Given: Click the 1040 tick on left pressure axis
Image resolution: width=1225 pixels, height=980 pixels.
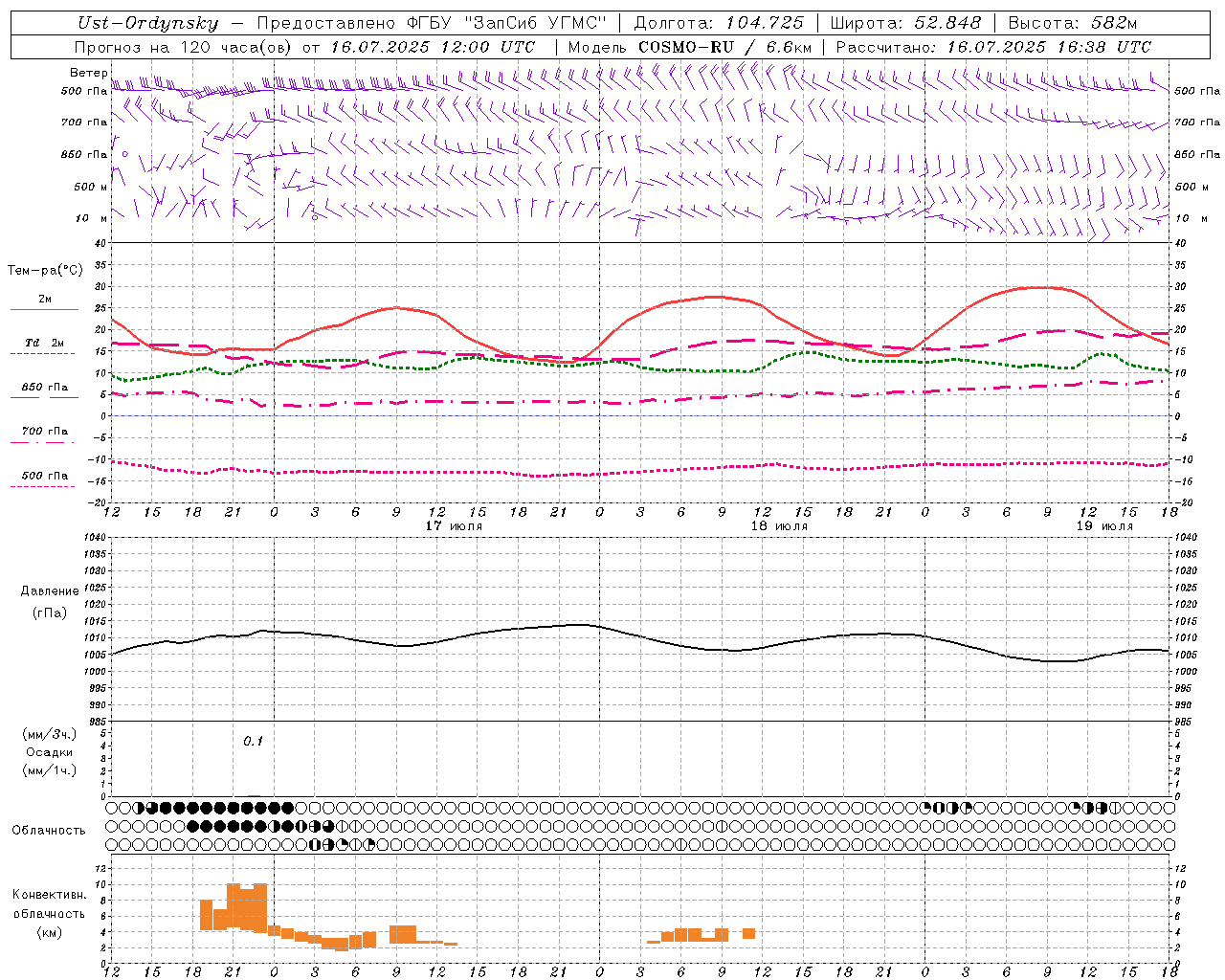Looking at the screenshot, I should (95, 538).
